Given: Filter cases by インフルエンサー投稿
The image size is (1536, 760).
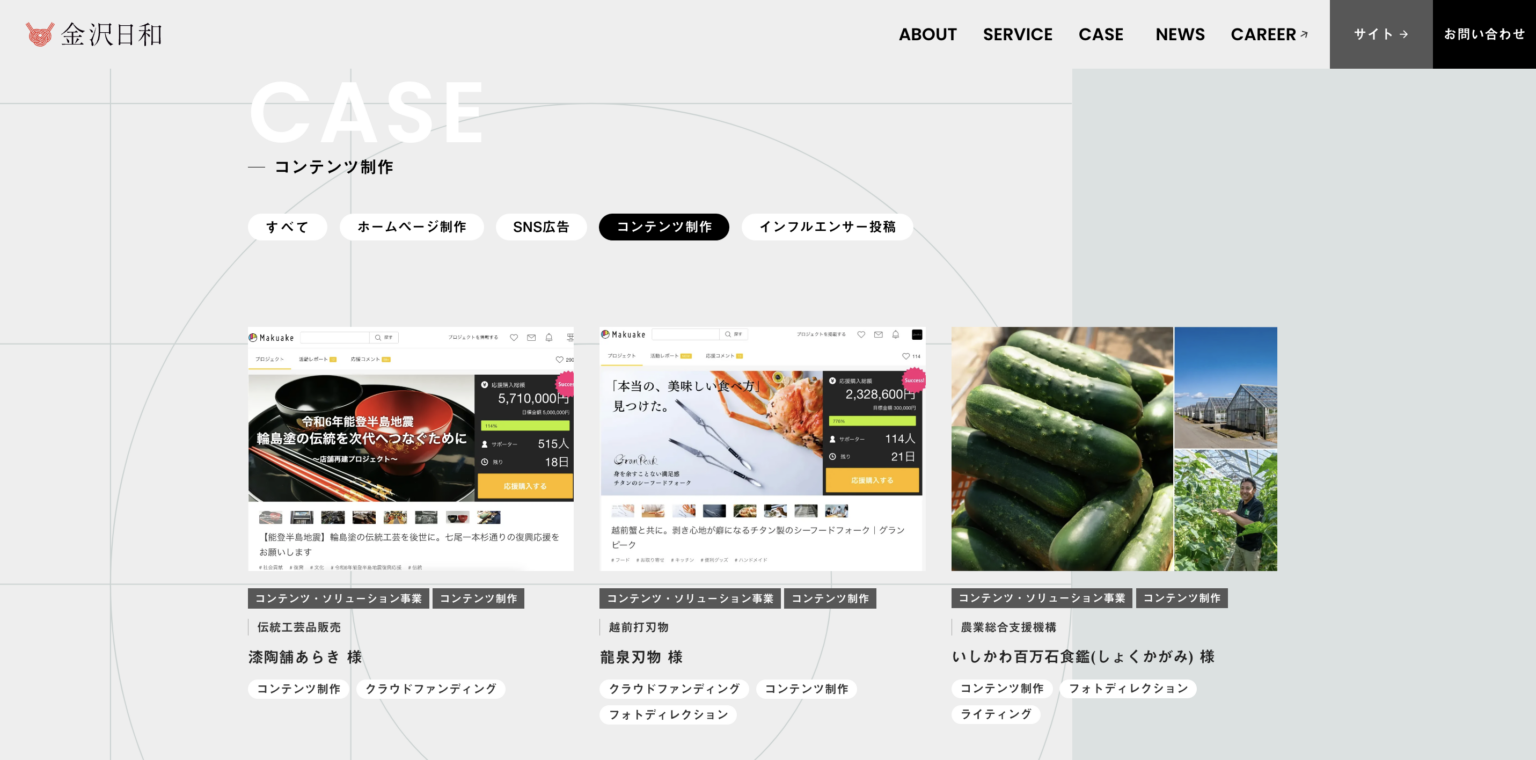Looking at the screenshot, I should [x=827, y=227].
